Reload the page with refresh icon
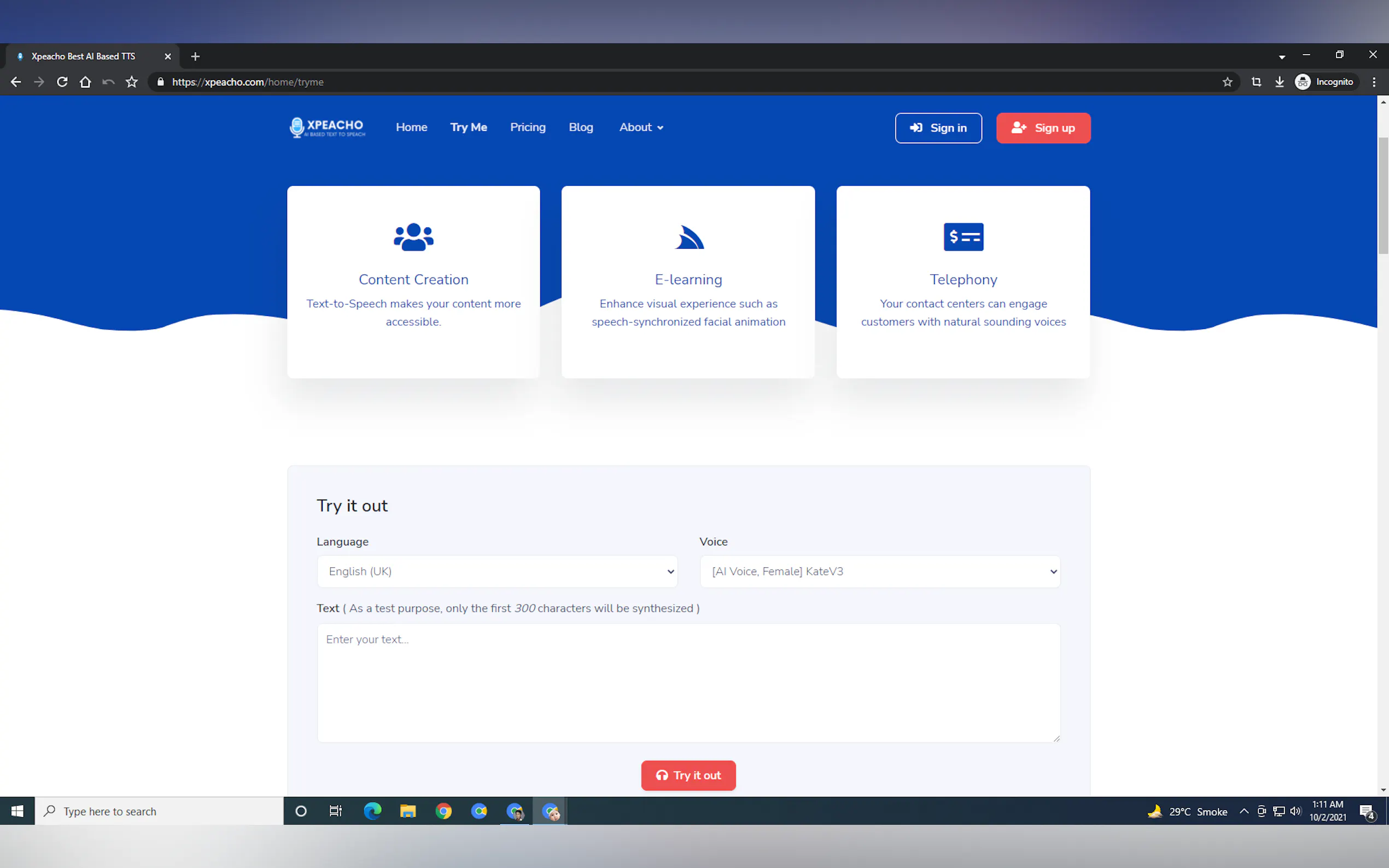This screenshot has width=1389, height=868. pos(62,82)
